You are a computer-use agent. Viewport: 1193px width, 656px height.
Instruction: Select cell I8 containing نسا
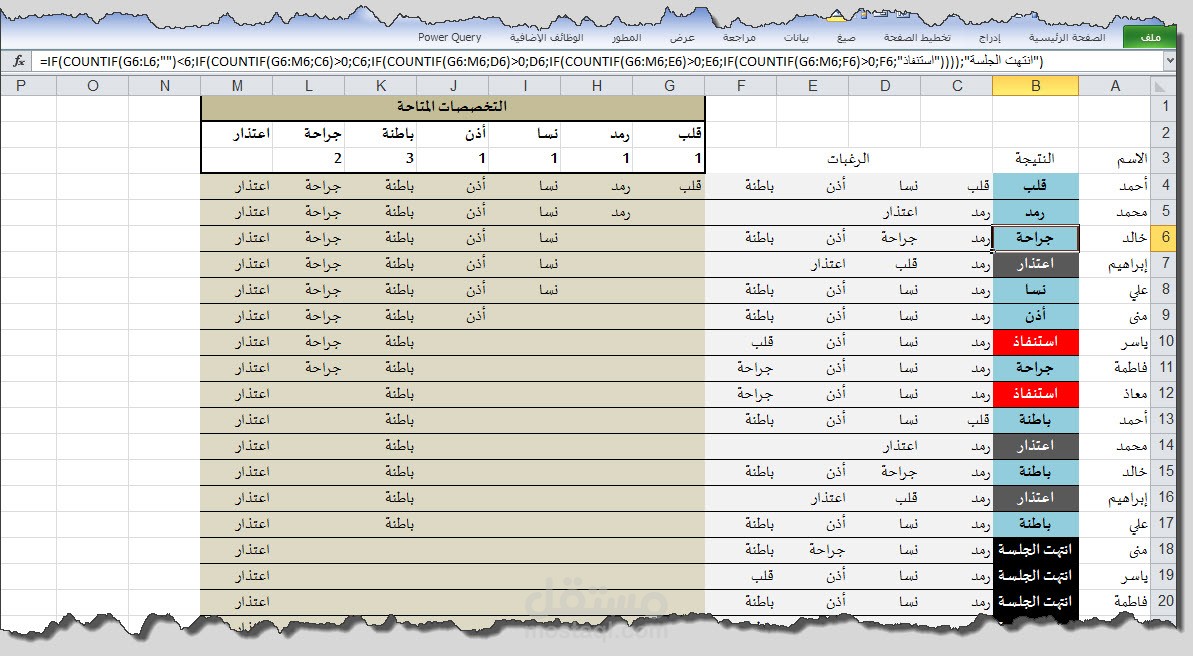click(525, 289)
